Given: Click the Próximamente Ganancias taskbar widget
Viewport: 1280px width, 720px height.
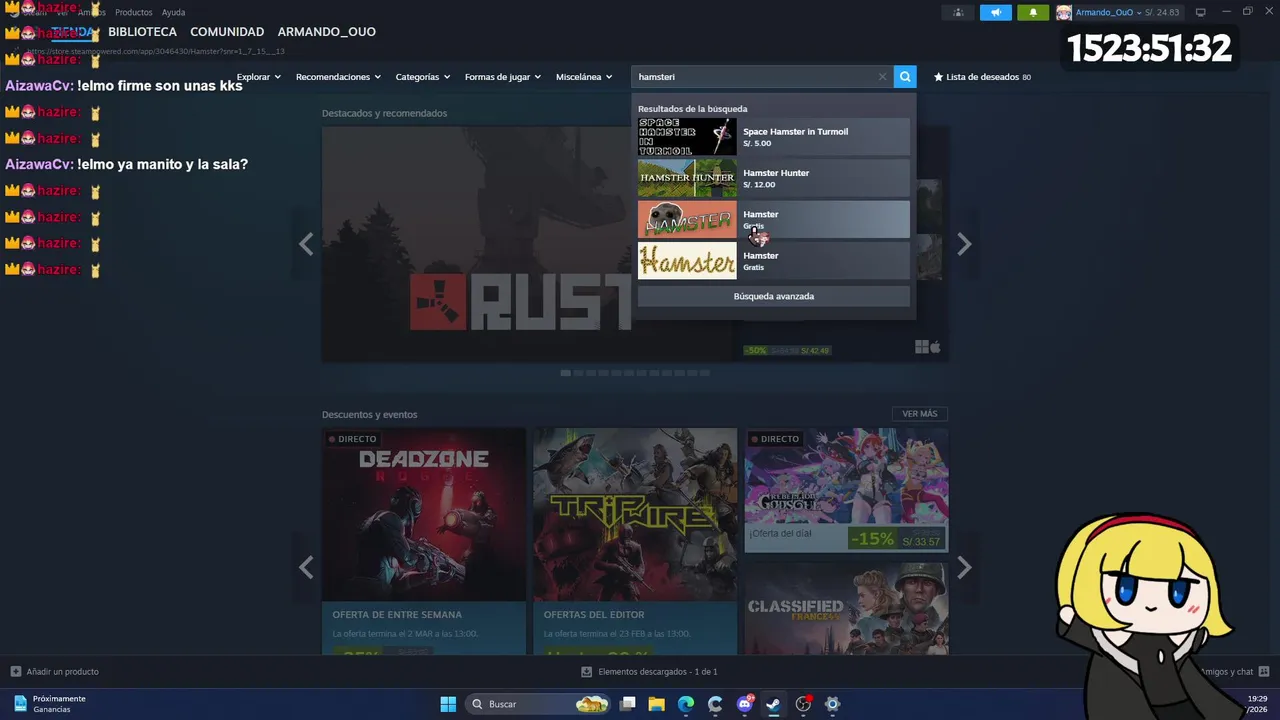Looking at the screenshot, I should pos(50,704).
